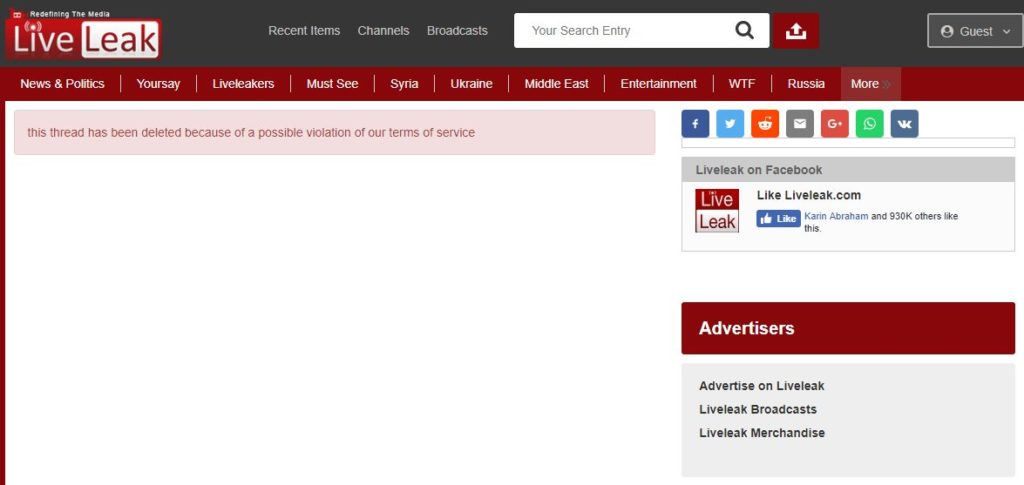Expand the More categories menu
Screen dimensions: 1024x485
(x=870, y=84)
